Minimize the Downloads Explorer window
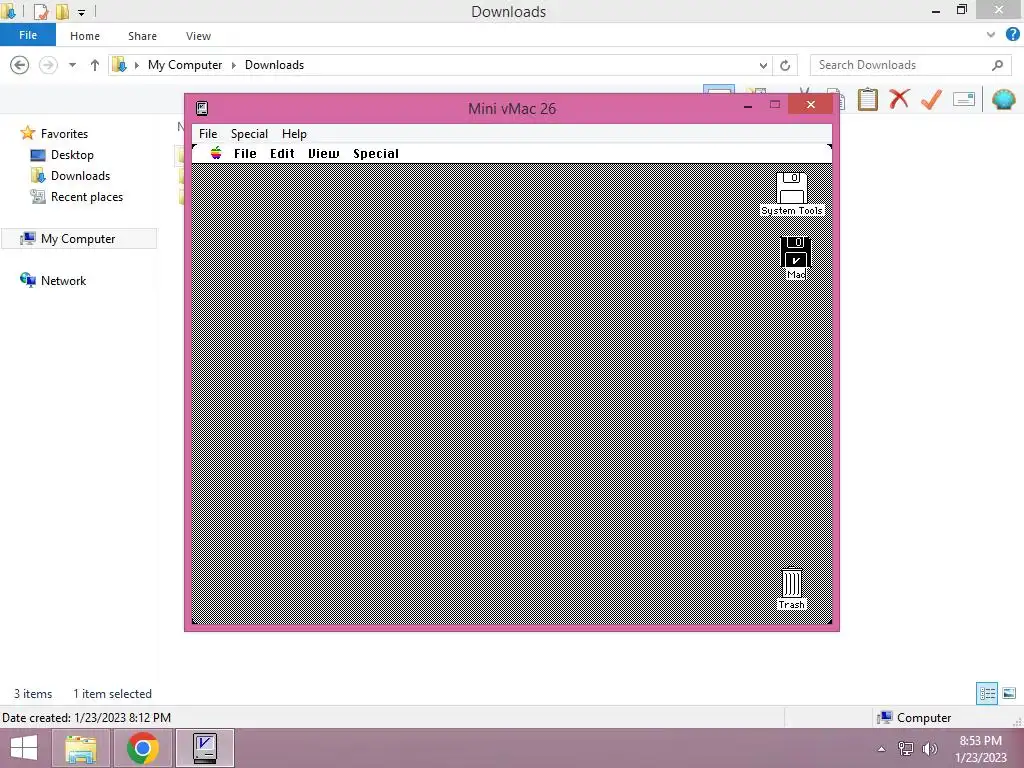Screen dimensions: 1024x768 pyautogui.click(x=936, y=11)
